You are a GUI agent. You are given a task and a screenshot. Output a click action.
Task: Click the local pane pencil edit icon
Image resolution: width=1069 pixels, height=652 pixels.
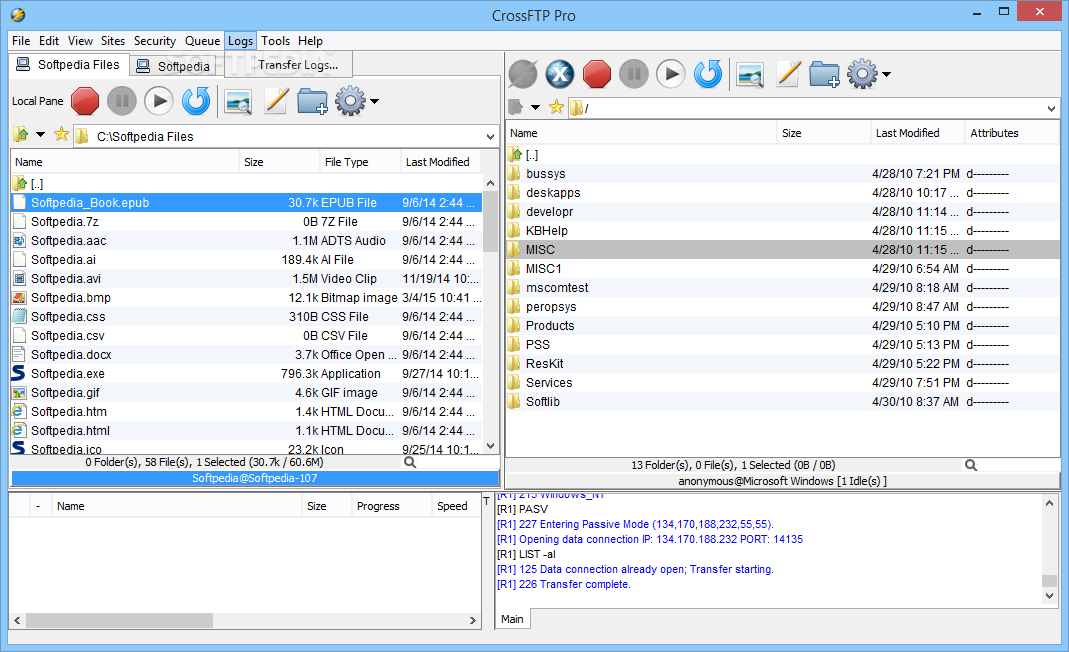coord(276,101)
